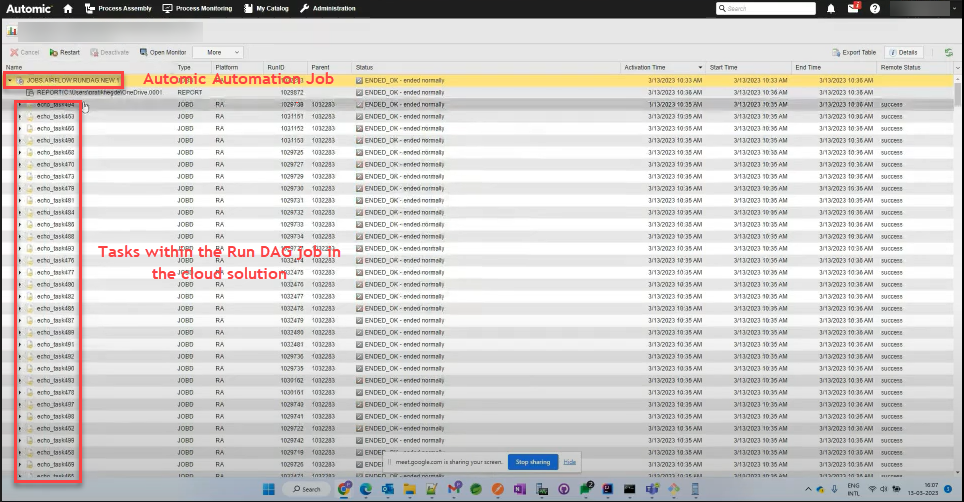Click the chart icon above the toolbar
Image resolution: width=964 pixels, height=502 pixels.
click(12, 31)
